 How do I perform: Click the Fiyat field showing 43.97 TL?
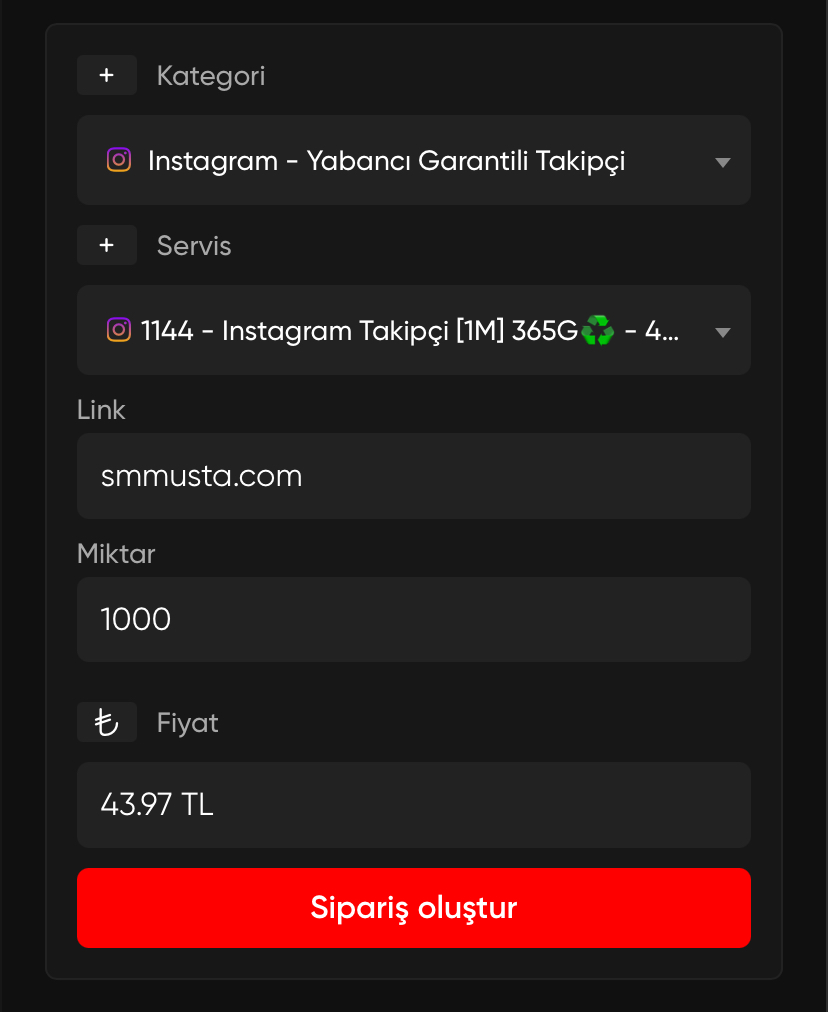click(x=414, y=805)
